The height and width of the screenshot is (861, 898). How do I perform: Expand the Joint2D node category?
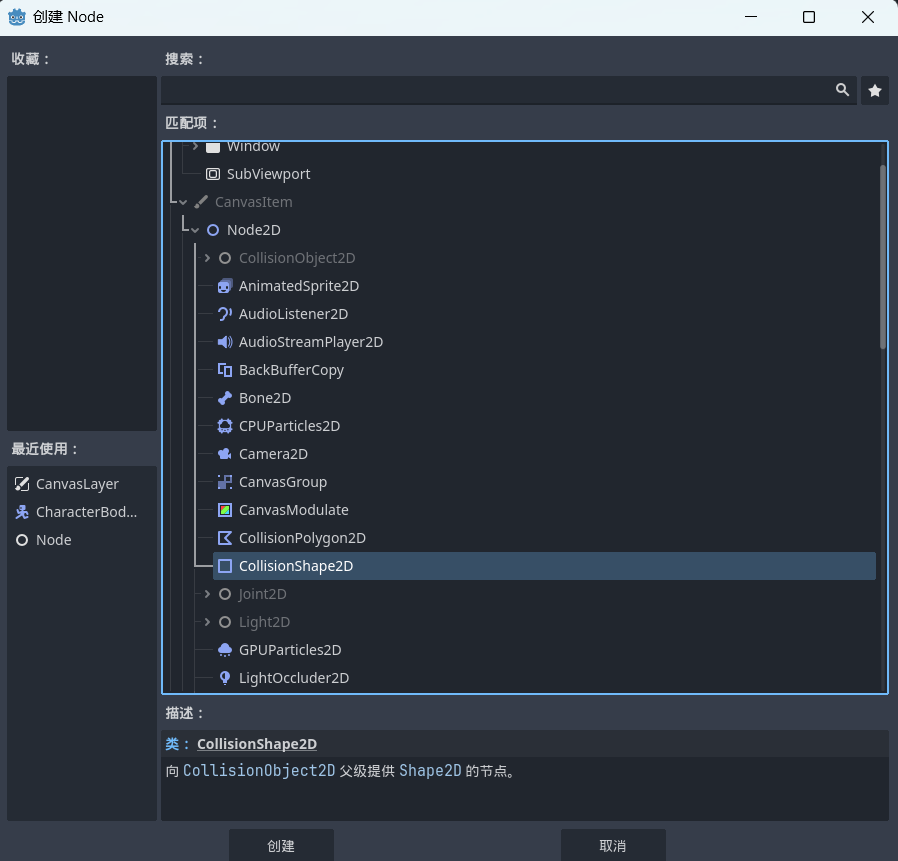207,594
